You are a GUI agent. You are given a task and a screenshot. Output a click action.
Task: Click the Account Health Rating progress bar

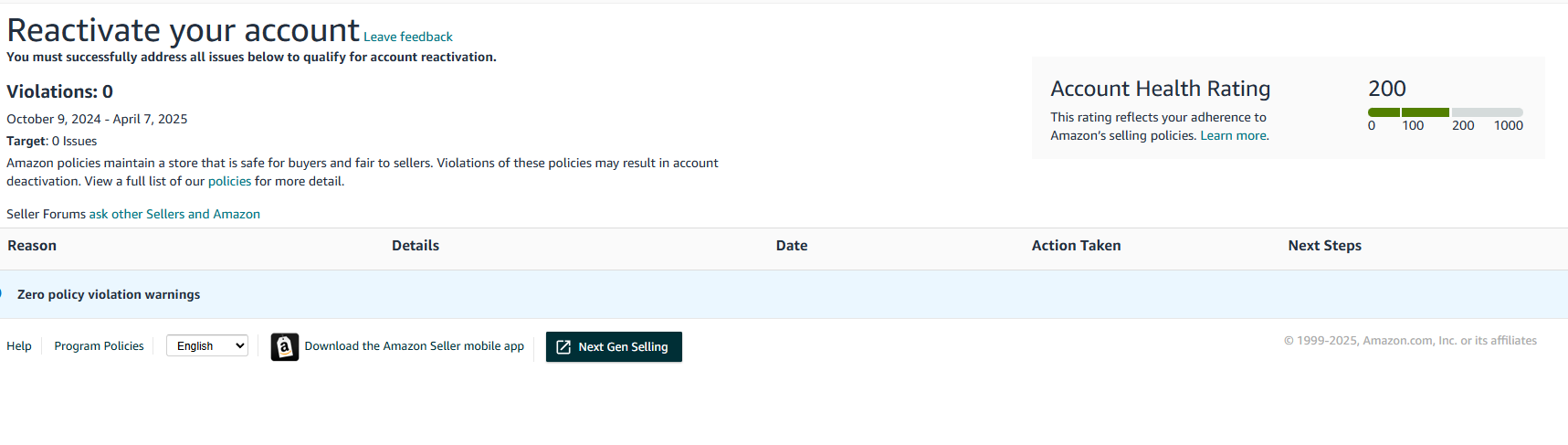(1445, 112)
